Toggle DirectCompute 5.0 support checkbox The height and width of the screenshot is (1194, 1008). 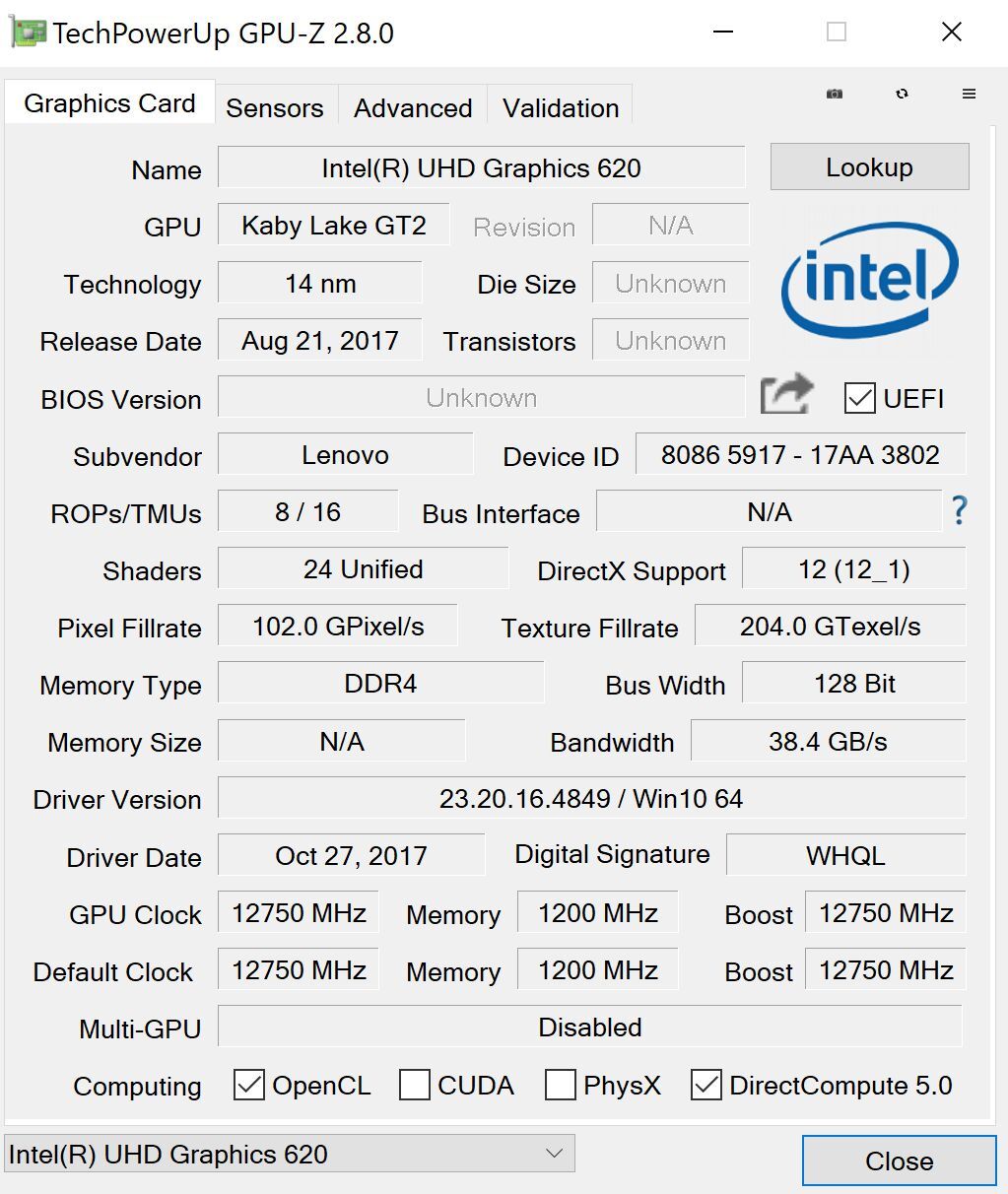pyautogui.click(x=706, y=1085)
